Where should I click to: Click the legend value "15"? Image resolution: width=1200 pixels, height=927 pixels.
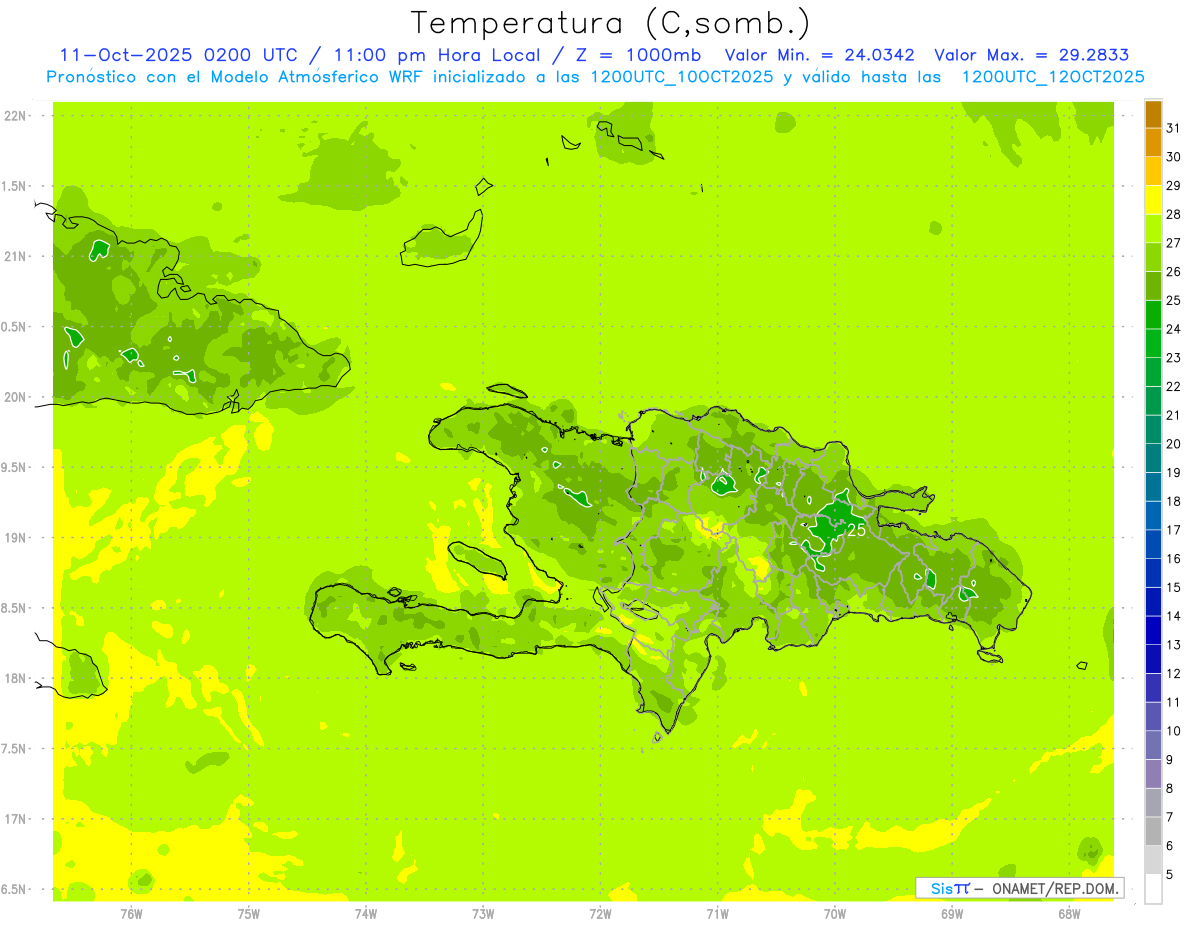coord(1174,587)
